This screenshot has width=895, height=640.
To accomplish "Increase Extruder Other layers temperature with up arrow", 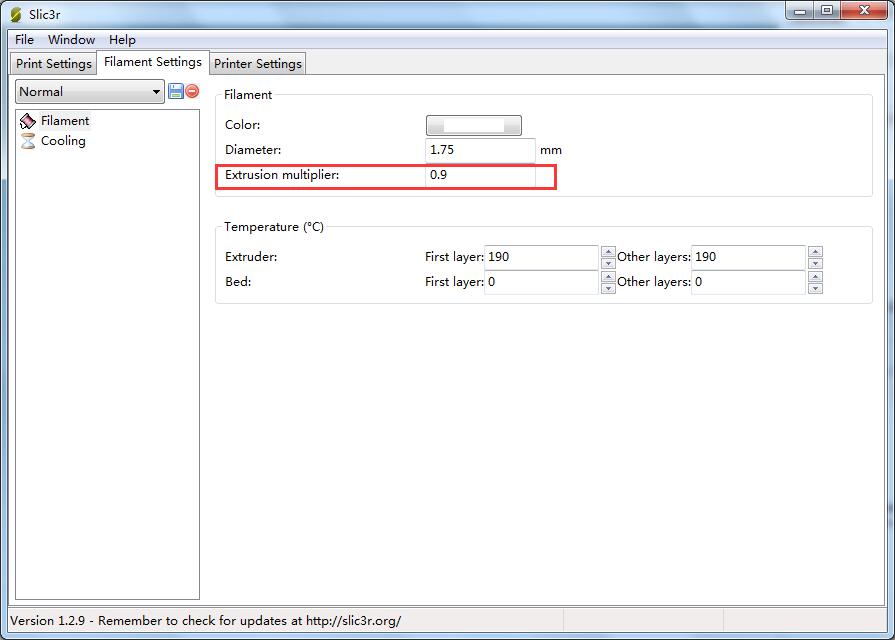I will (816, 252).
